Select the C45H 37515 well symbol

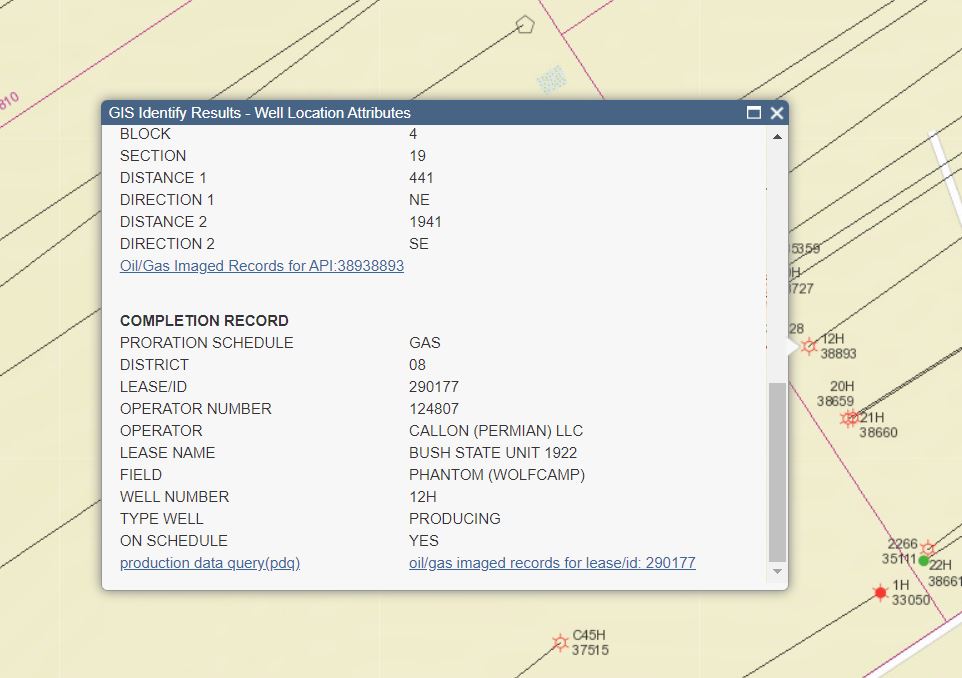(x=560, y=642)
